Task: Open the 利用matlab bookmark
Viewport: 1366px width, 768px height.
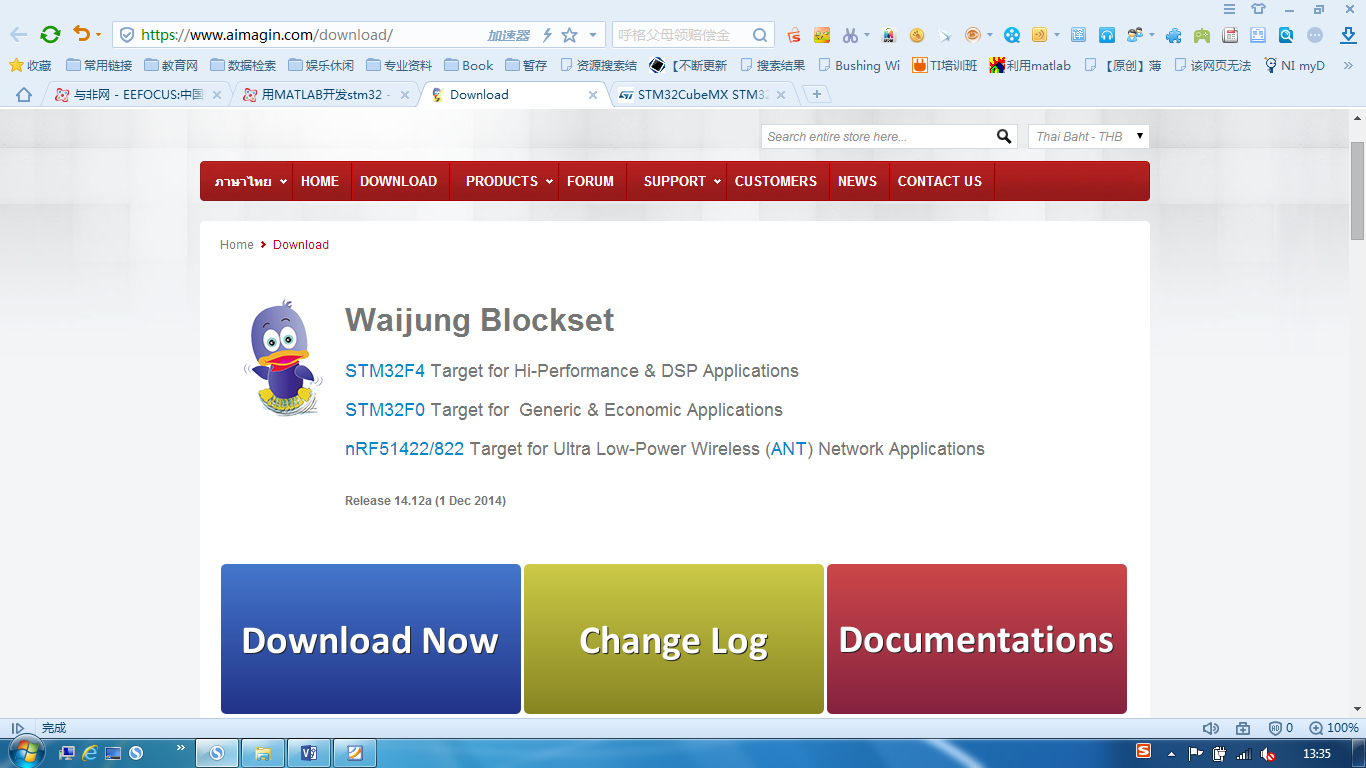Action: (x=1030, y=65)
